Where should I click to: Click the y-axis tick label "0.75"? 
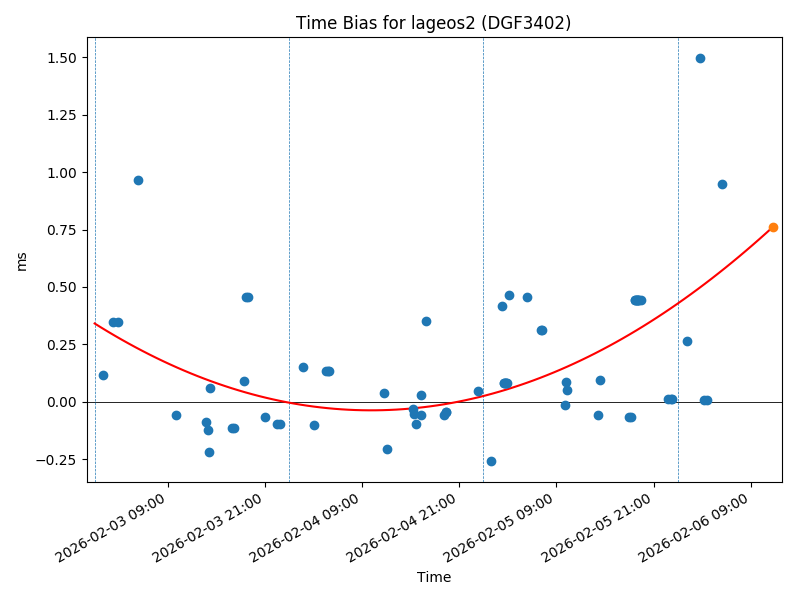63,230
